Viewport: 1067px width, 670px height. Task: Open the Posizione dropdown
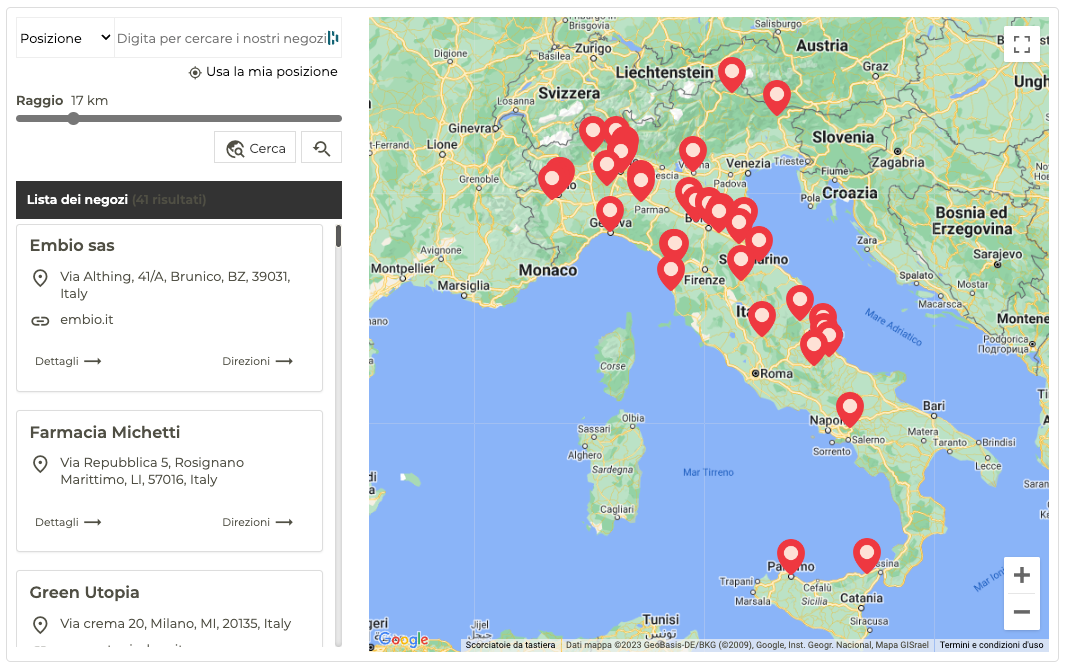(65, 38)
